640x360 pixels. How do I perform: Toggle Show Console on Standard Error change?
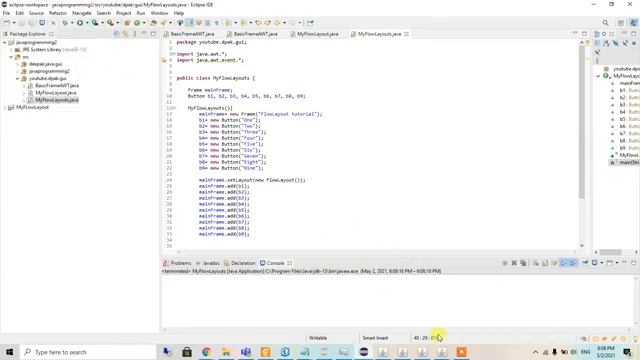573,263
